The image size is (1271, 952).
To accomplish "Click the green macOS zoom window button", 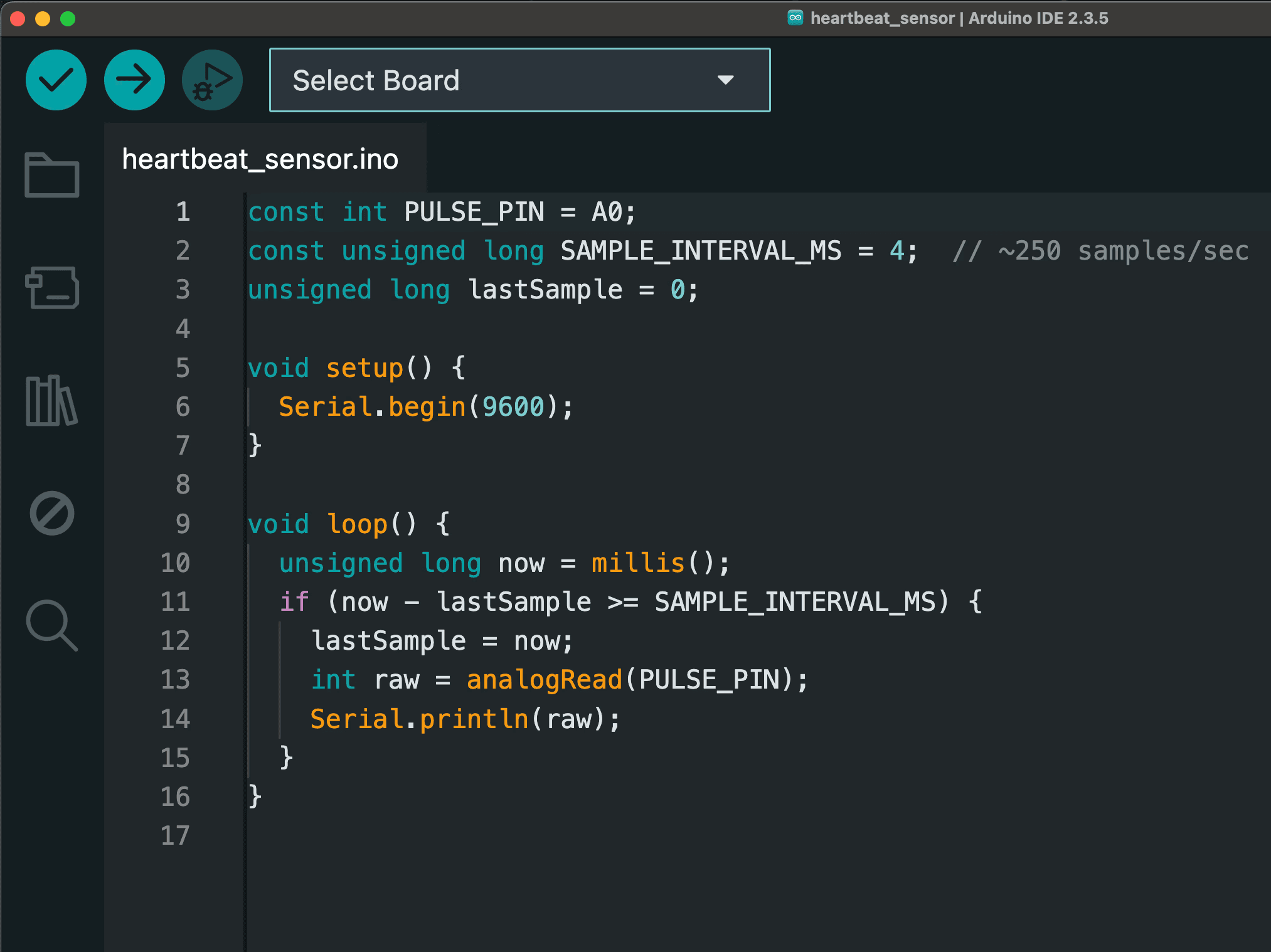I will 68,19.
